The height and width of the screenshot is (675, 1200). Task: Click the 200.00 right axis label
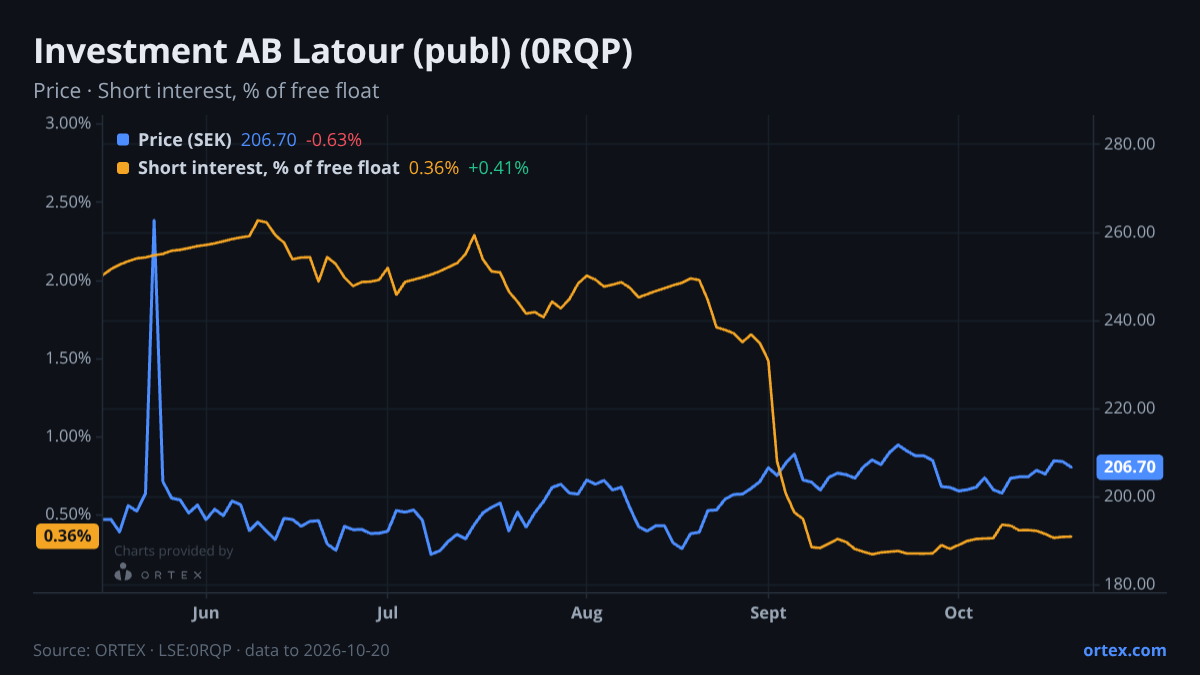[1130, 496]
